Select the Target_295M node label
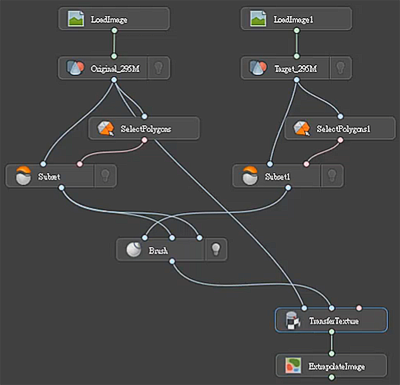This screenshot has width=400, height=385. 295,69
